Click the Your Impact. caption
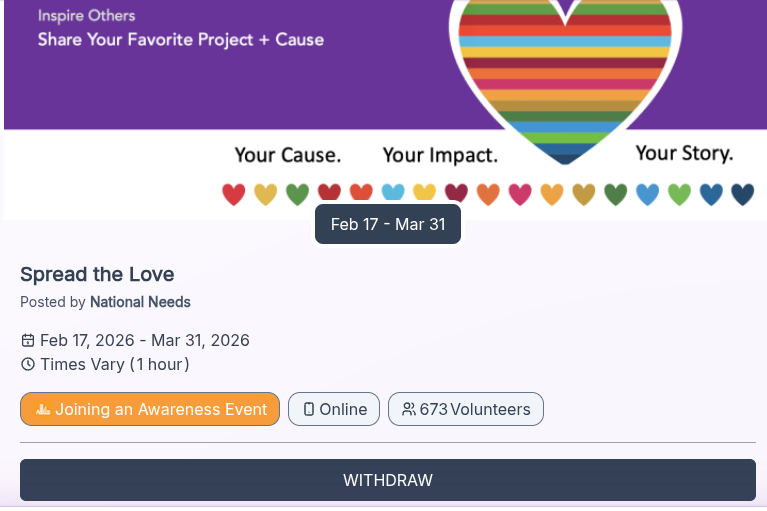This screenshot has height=511, width=767. click(x=440, y=155)
